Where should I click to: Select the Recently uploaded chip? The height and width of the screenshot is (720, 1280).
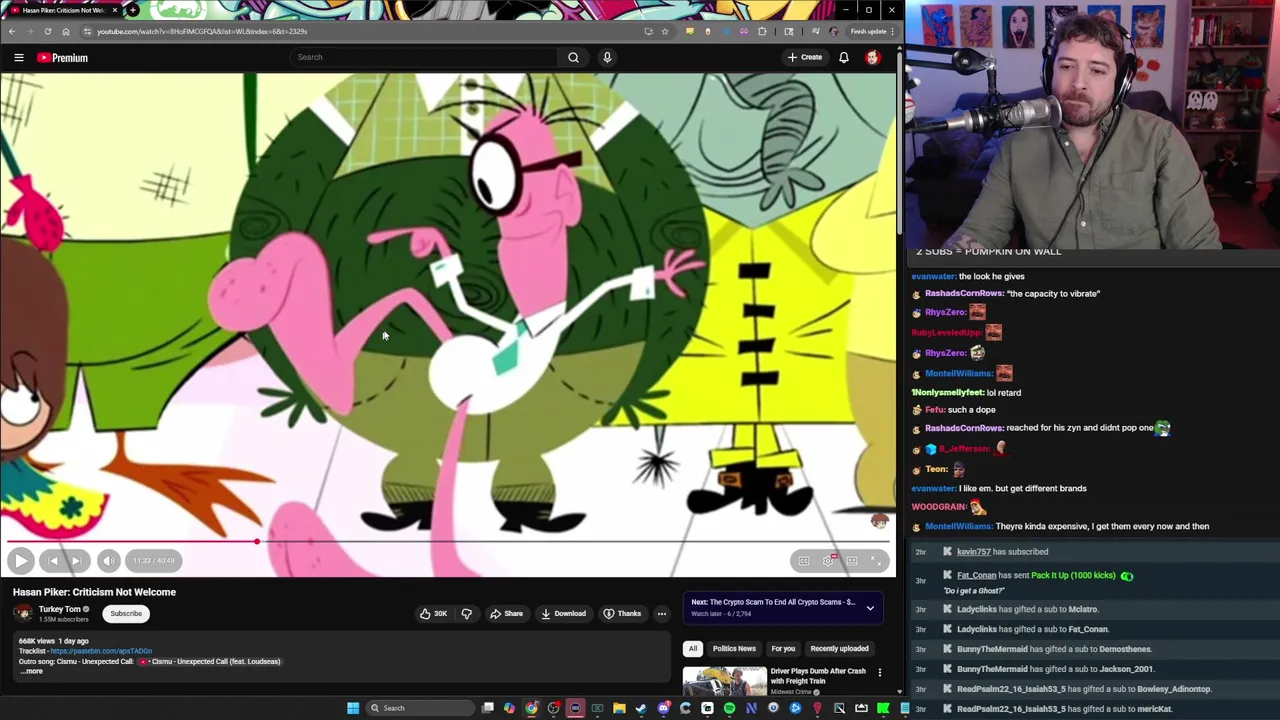point(839,649)
